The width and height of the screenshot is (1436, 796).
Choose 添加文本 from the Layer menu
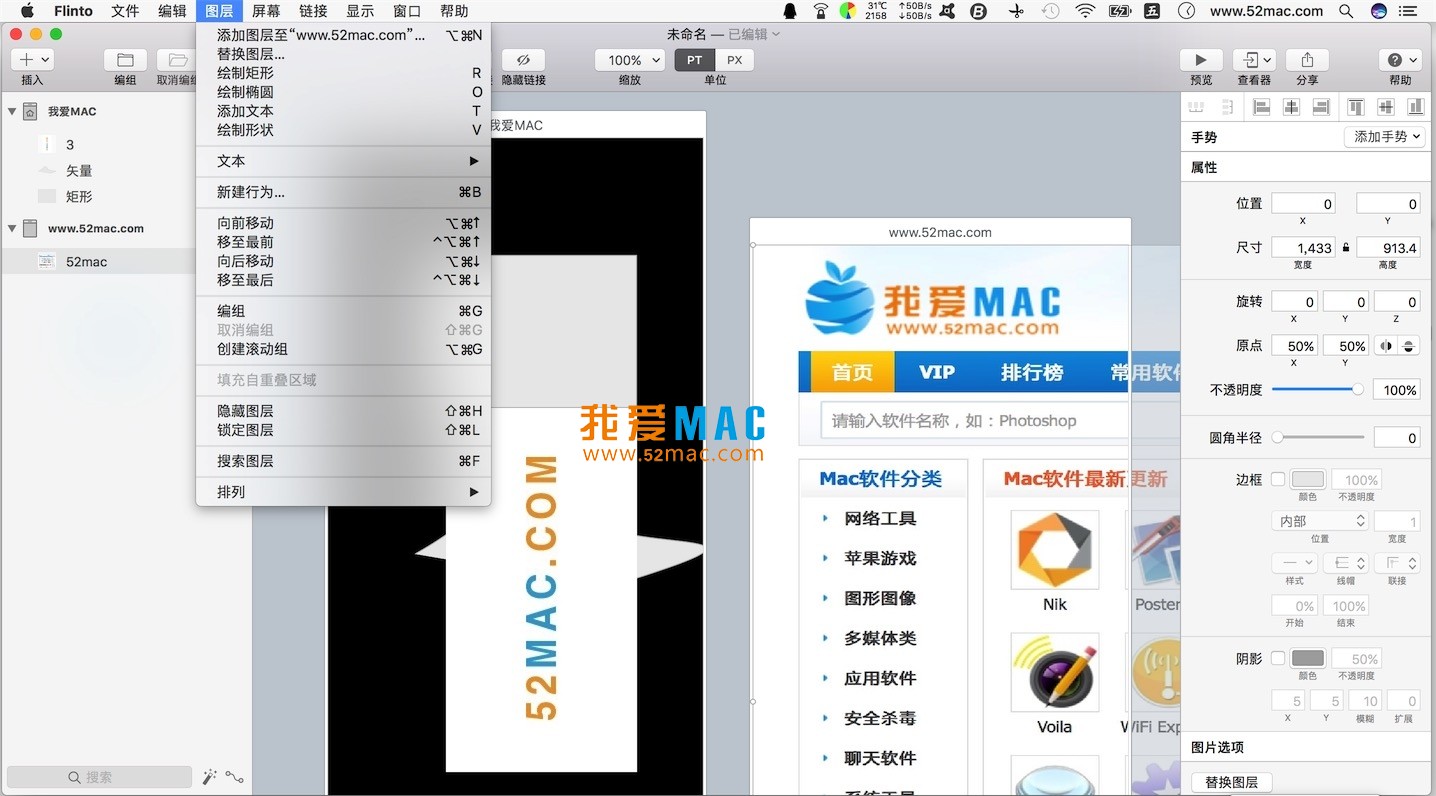[344, 111]
